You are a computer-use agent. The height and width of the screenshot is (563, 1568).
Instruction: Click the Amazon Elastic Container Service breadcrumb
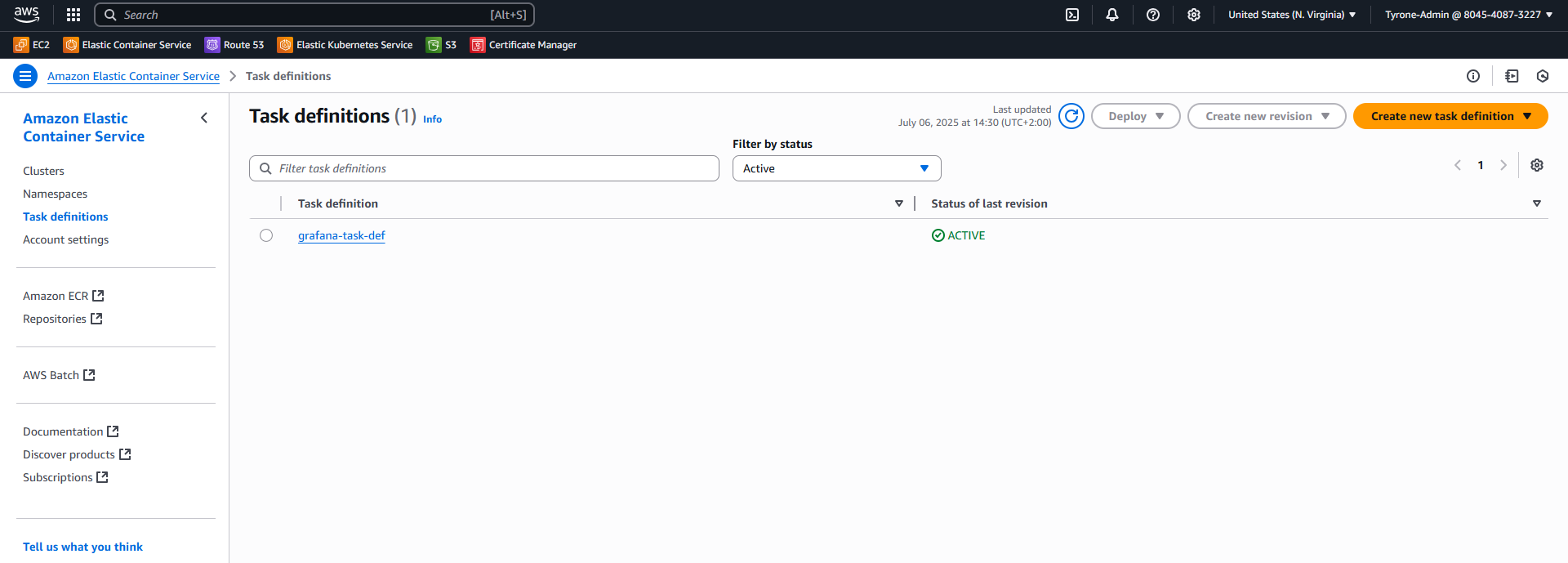click(133, 76)
